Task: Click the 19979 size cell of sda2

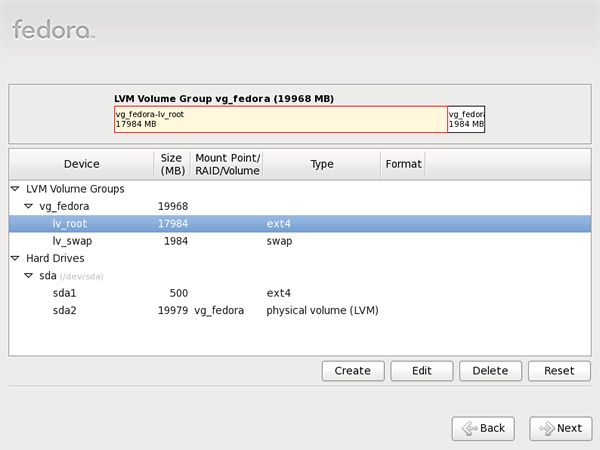Action: [173, 310]
